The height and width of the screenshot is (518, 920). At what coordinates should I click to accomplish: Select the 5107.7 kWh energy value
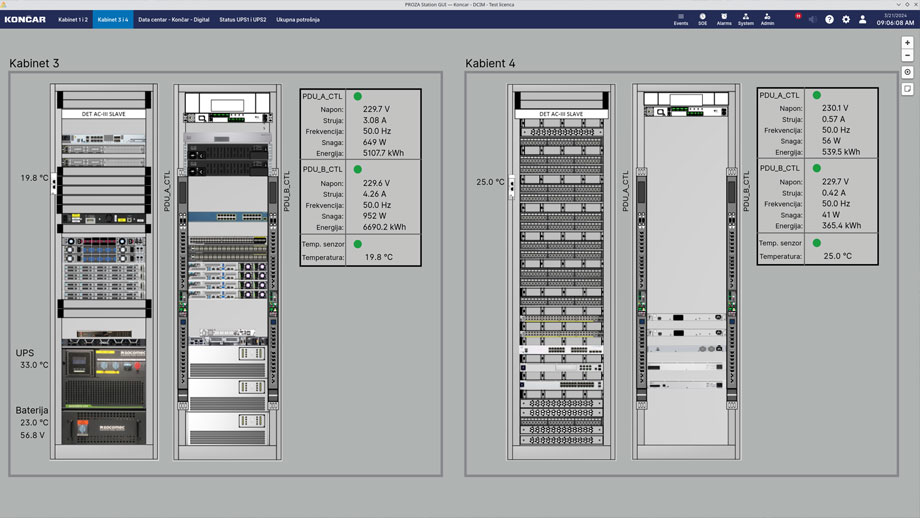pos(383,153)
